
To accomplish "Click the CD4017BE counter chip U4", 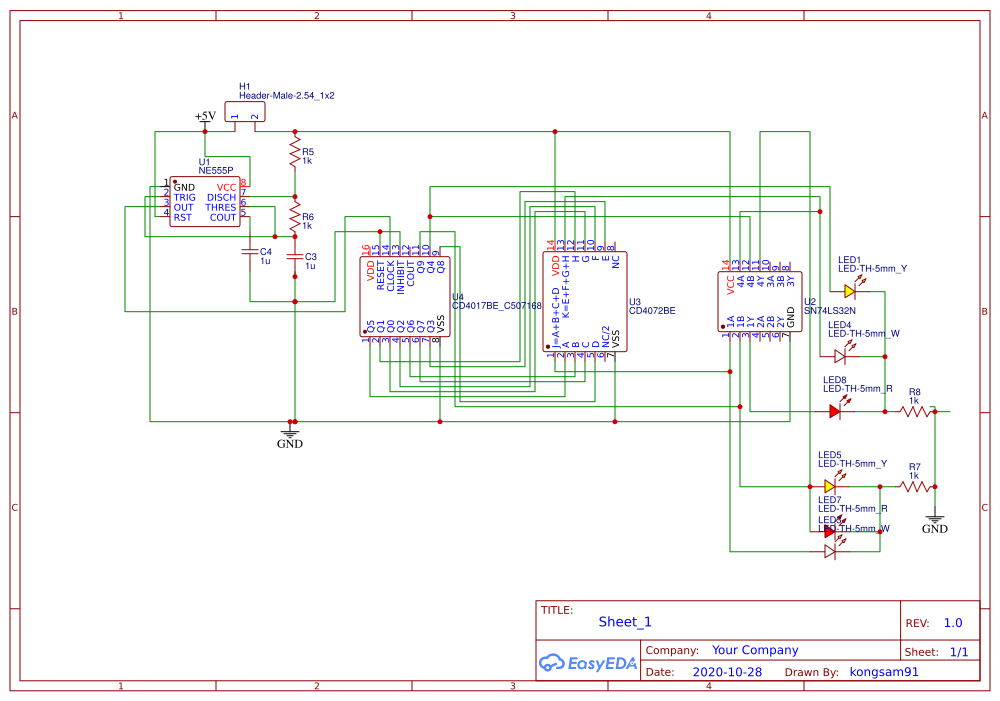I will 403,295.
